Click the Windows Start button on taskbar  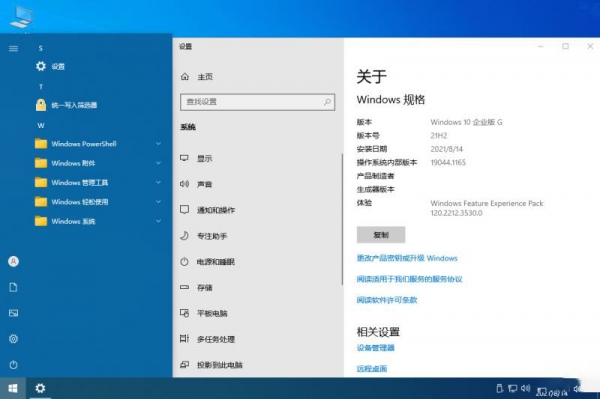click(x=13, y=388)
